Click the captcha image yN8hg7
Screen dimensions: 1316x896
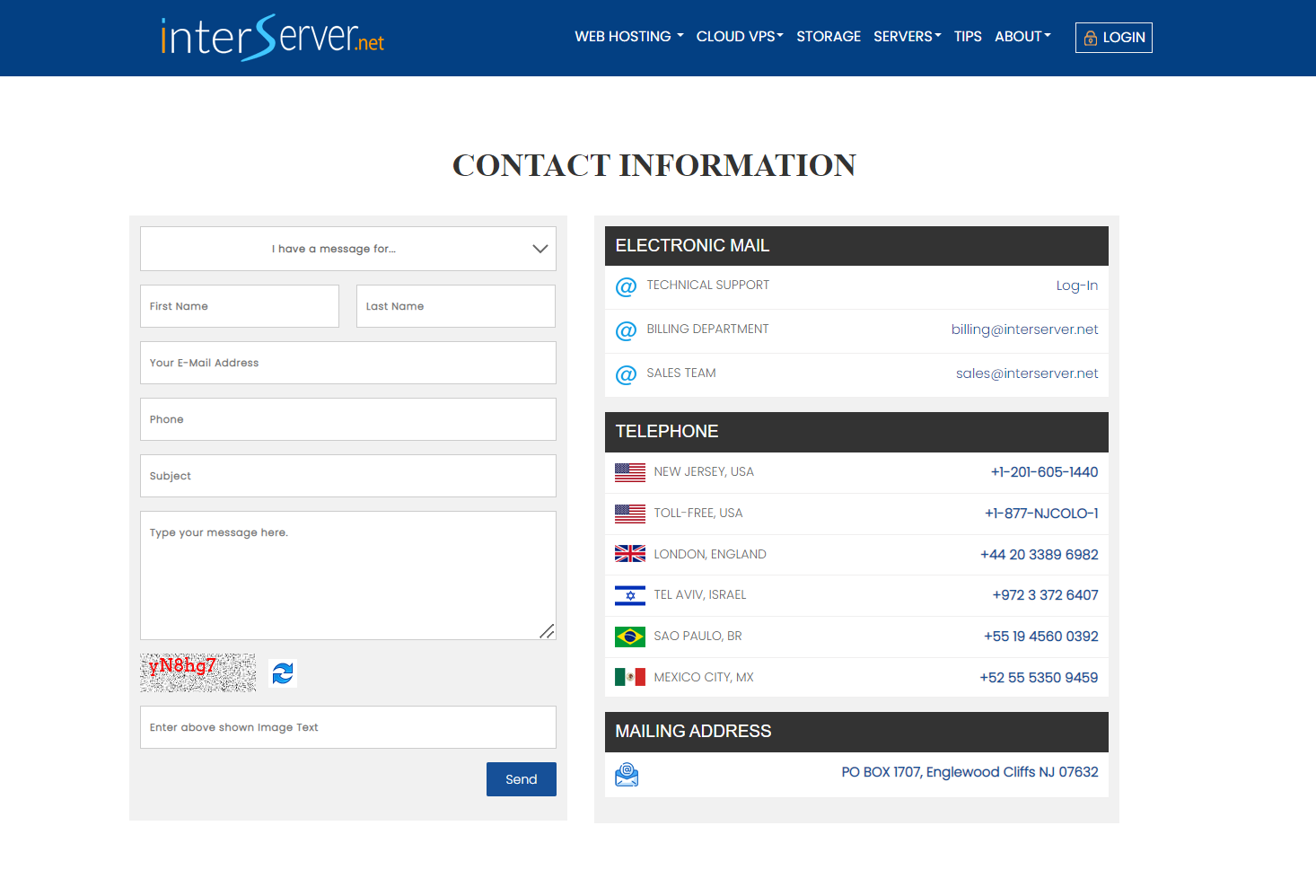[198, 672]
